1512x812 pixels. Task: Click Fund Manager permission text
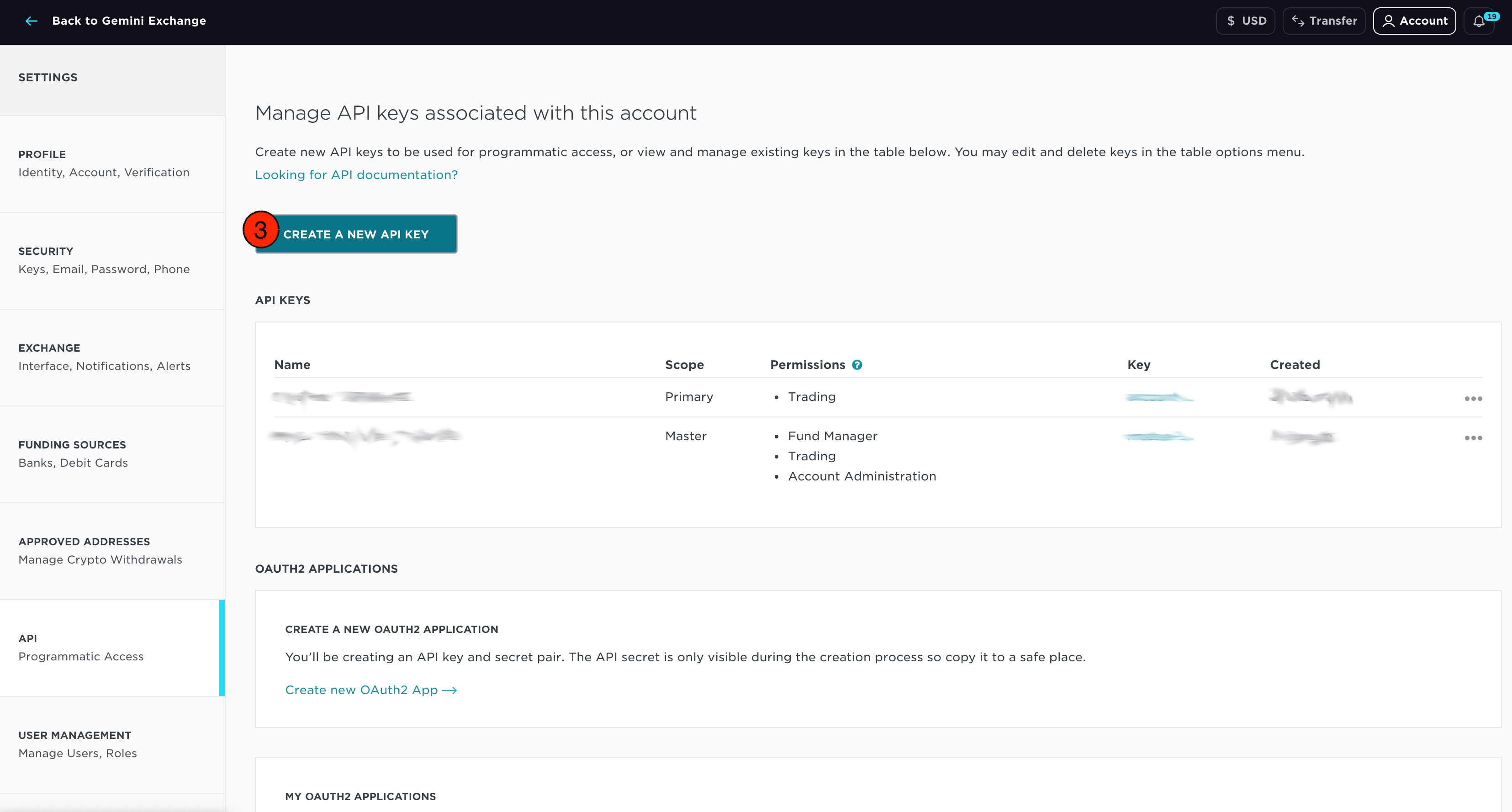(x=832, y=437)
